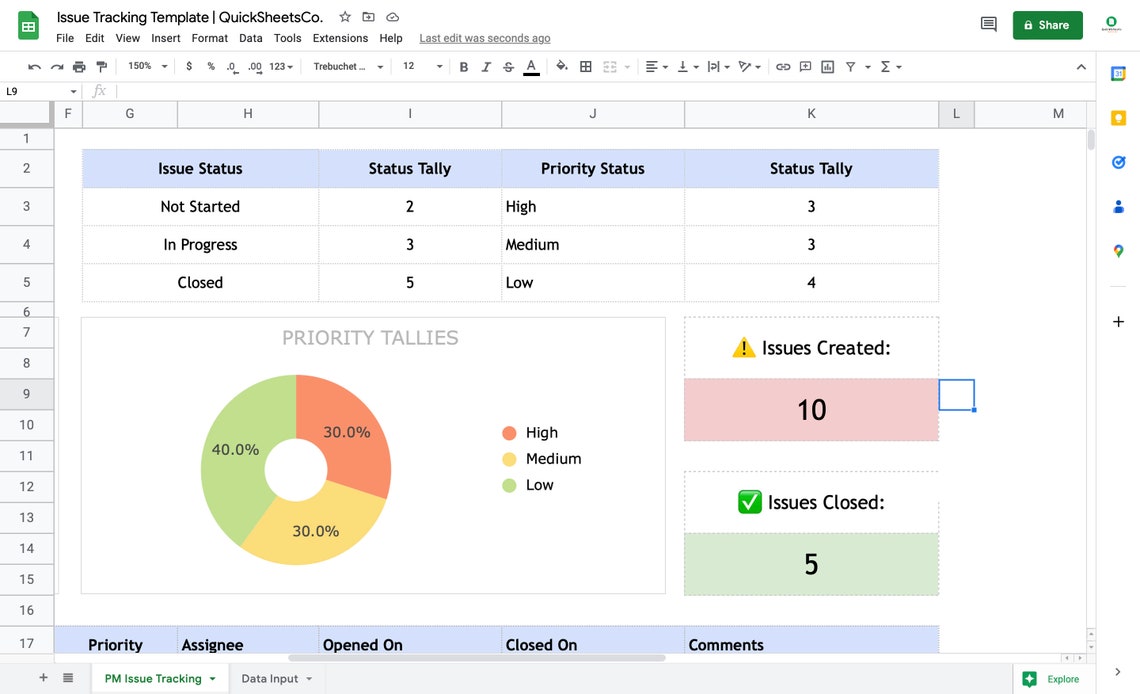Open the zoom 150% dropdown

(x=148, y=66)
